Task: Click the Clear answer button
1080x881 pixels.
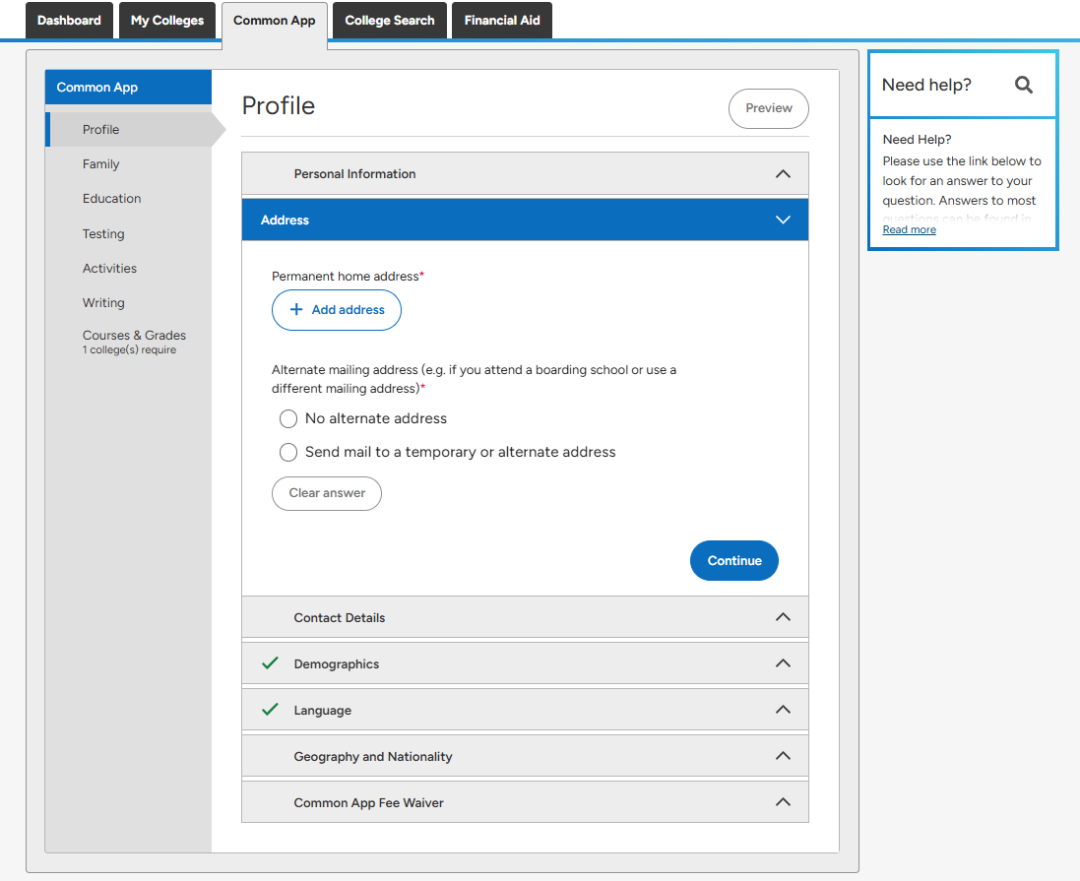Action: 326,493
